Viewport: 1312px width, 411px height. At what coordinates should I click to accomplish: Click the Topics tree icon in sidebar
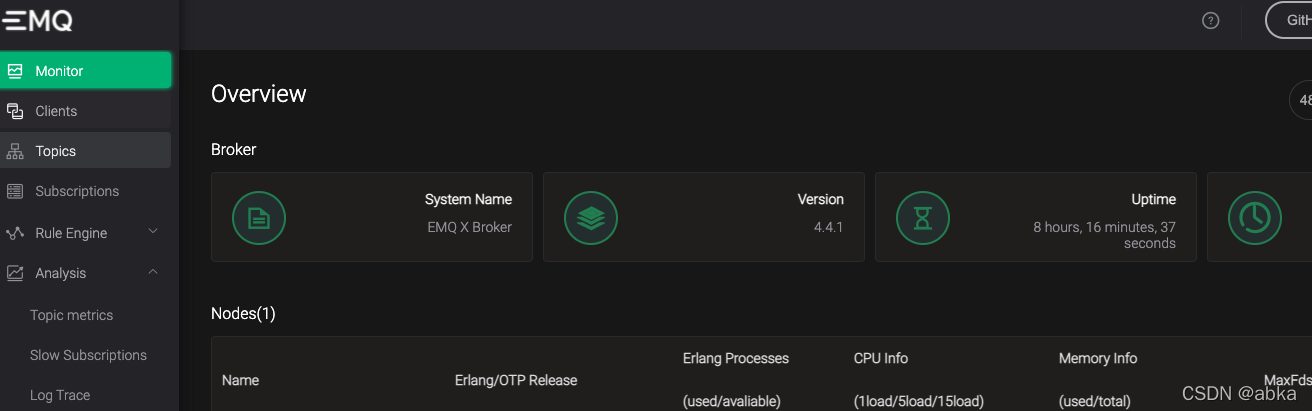coord(15,151)
